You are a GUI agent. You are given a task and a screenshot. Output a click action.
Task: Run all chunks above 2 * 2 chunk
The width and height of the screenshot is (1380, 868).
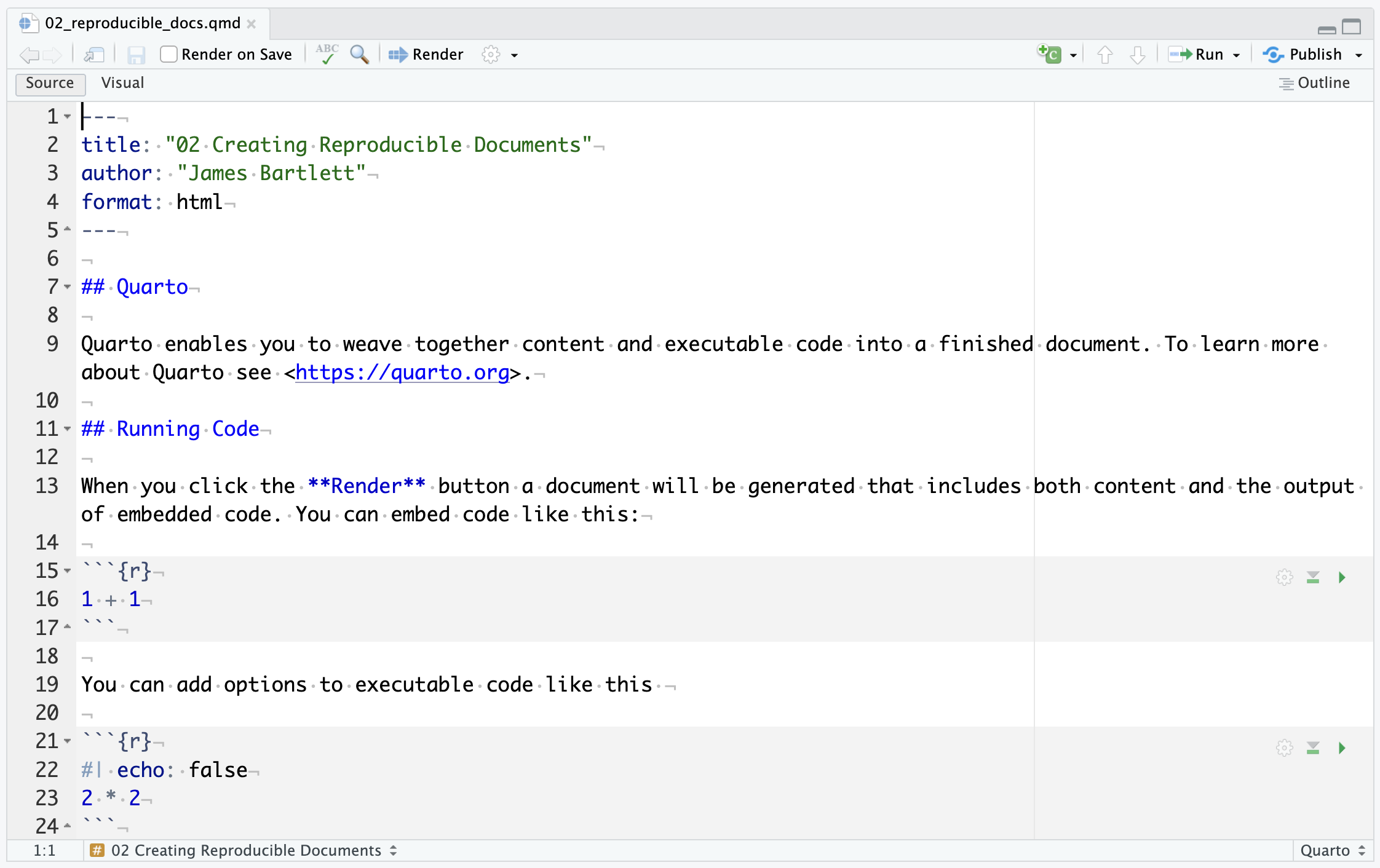(x=1313, y=748)
